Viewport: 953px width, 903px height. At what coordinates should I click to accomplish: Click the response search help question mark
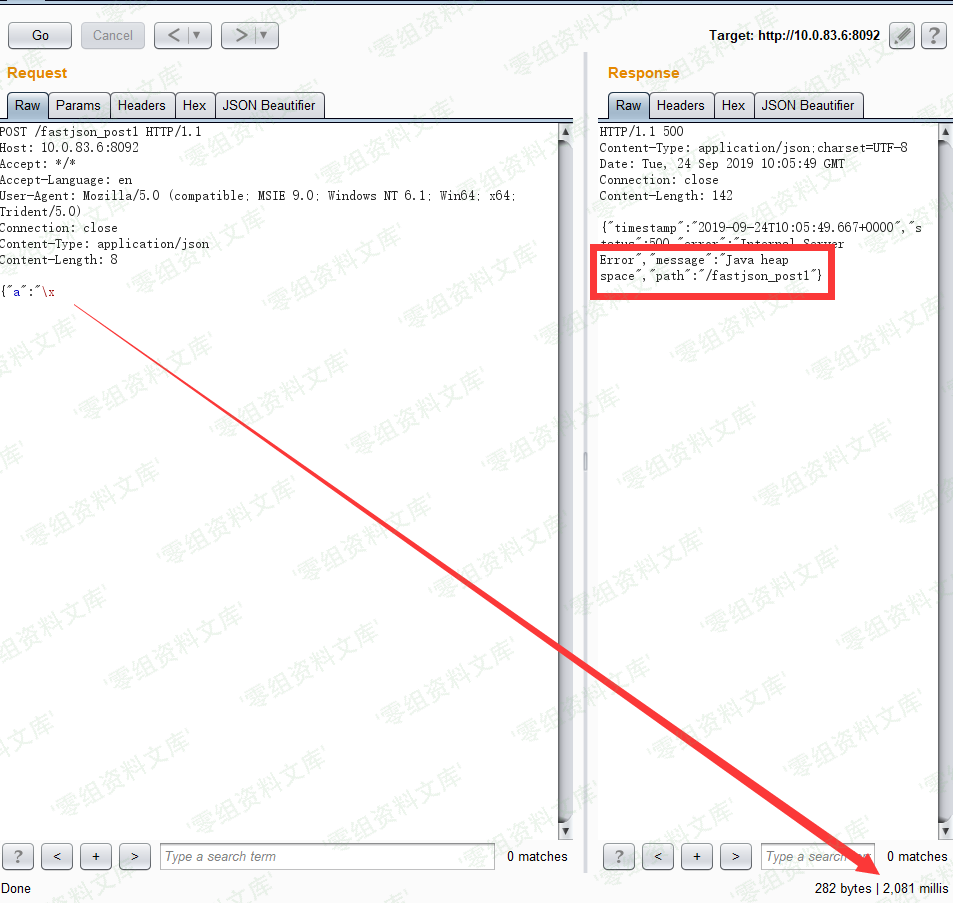coord(619,856)
